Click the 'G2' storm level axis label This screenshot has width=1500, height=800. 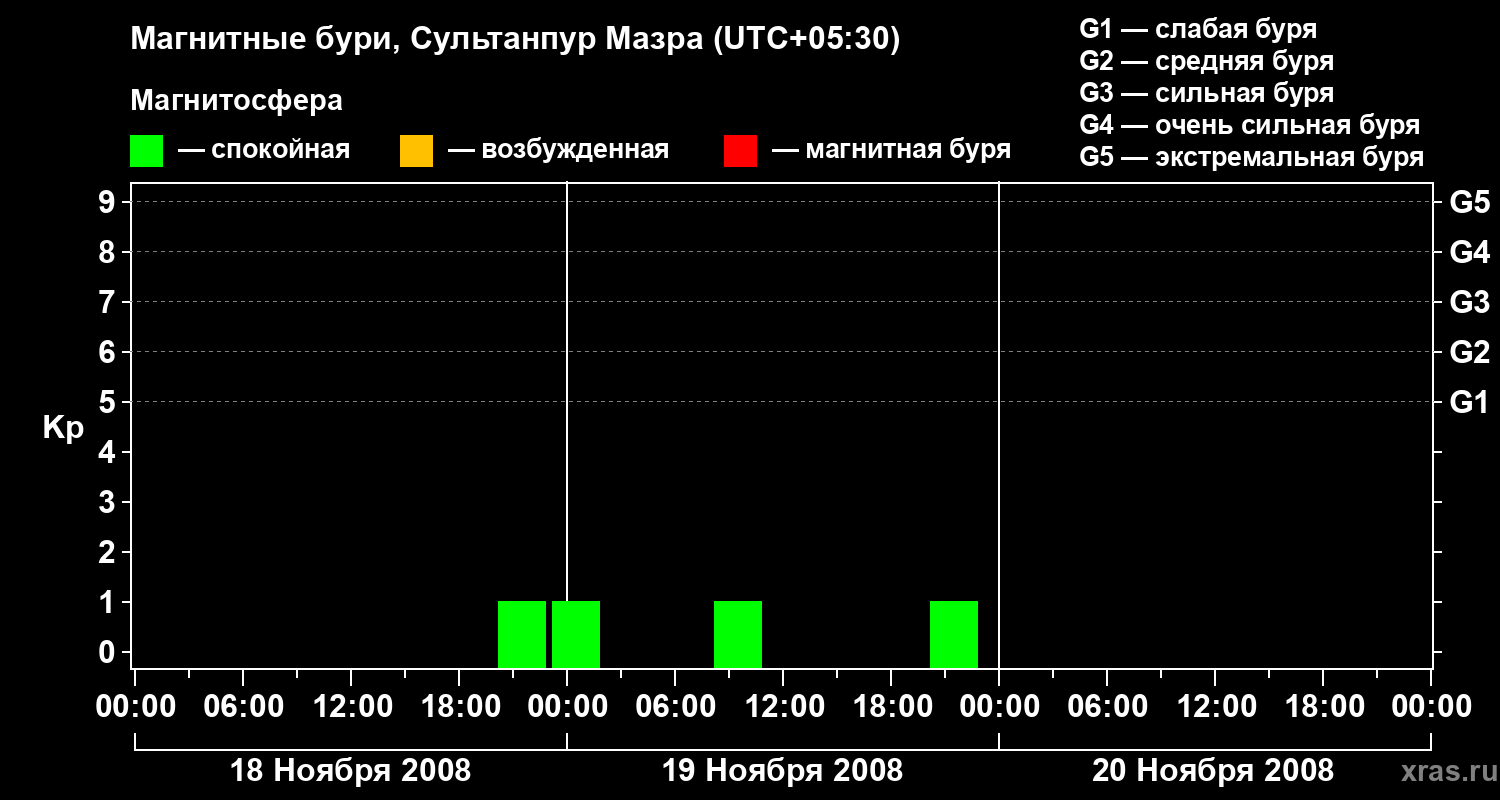[x=1469, y=352]
